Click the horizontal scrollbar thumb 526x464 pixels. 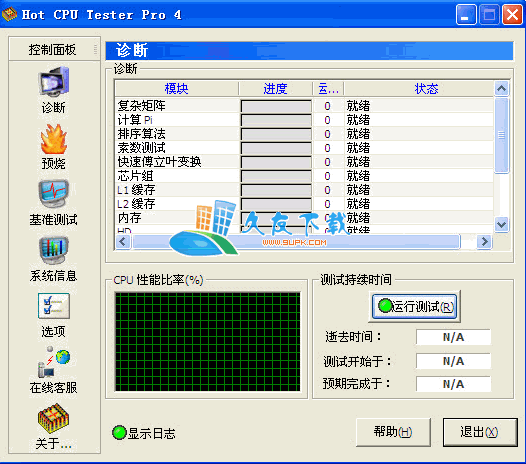pos(296,242)
